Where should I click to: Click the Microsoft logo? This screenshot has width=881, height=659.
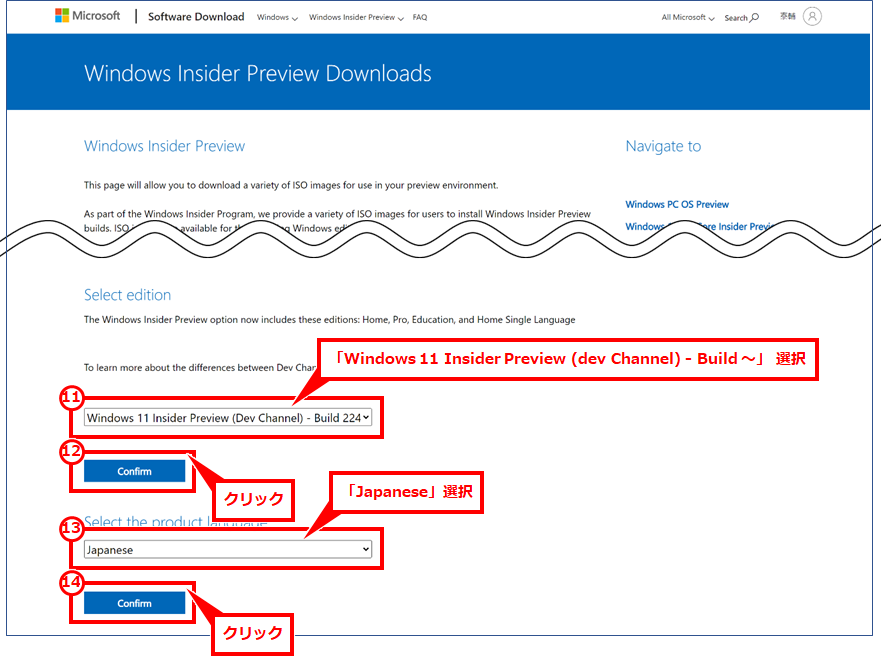(87, 16)
